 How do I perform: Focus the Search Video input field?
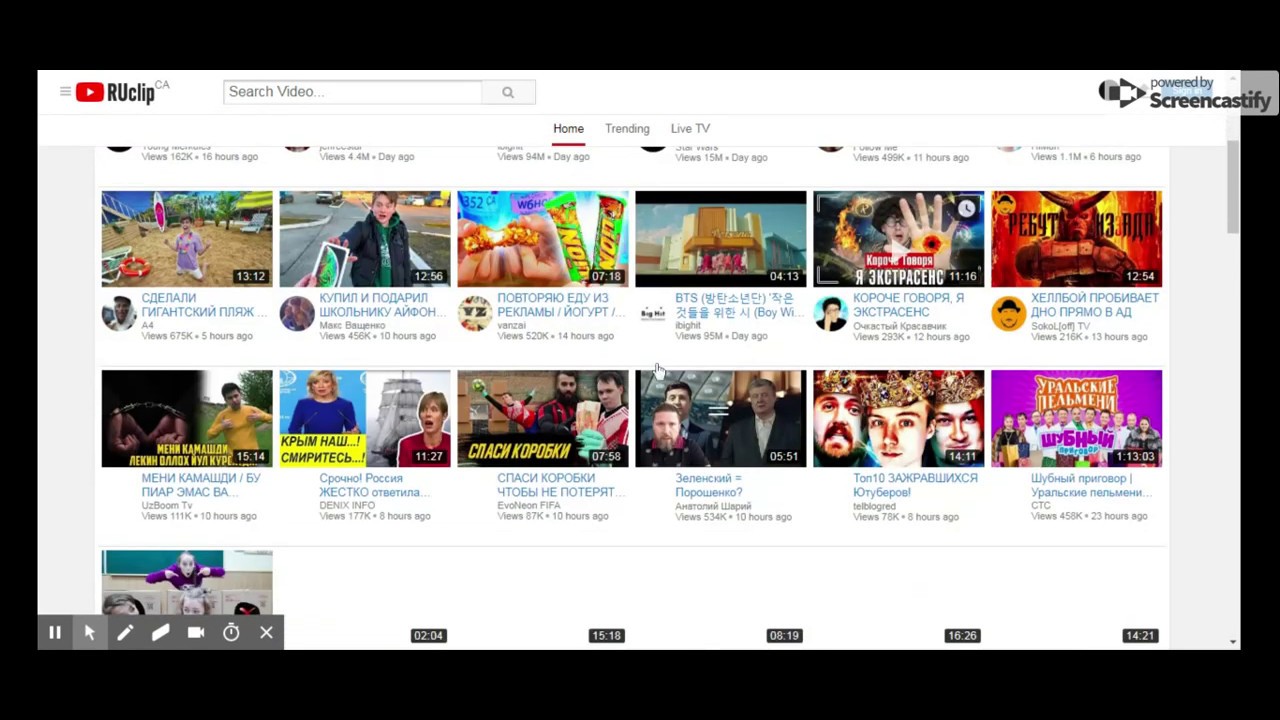(353, 92)
